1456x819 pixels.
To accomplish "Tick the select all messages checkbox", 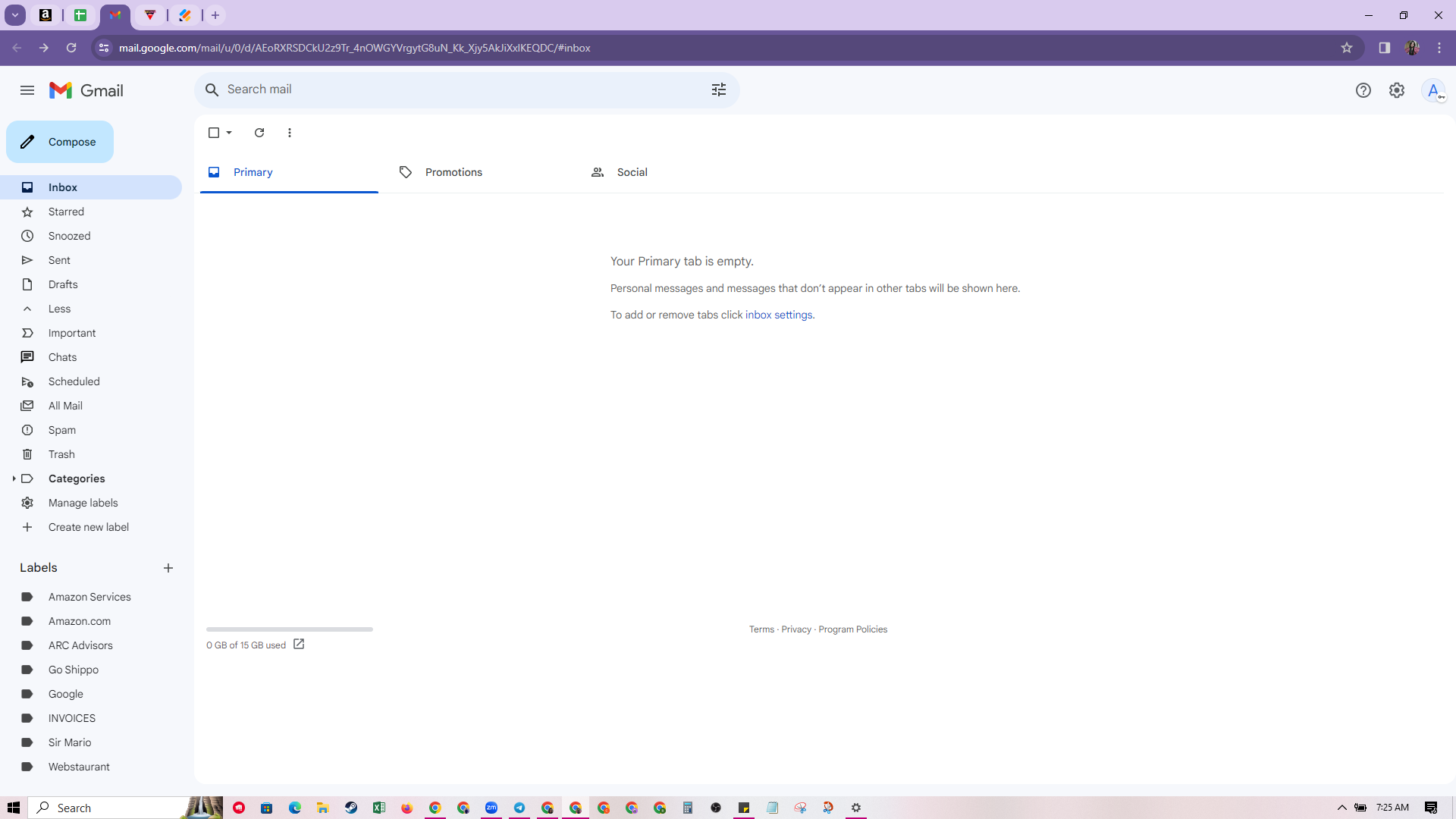I will 214,133.
